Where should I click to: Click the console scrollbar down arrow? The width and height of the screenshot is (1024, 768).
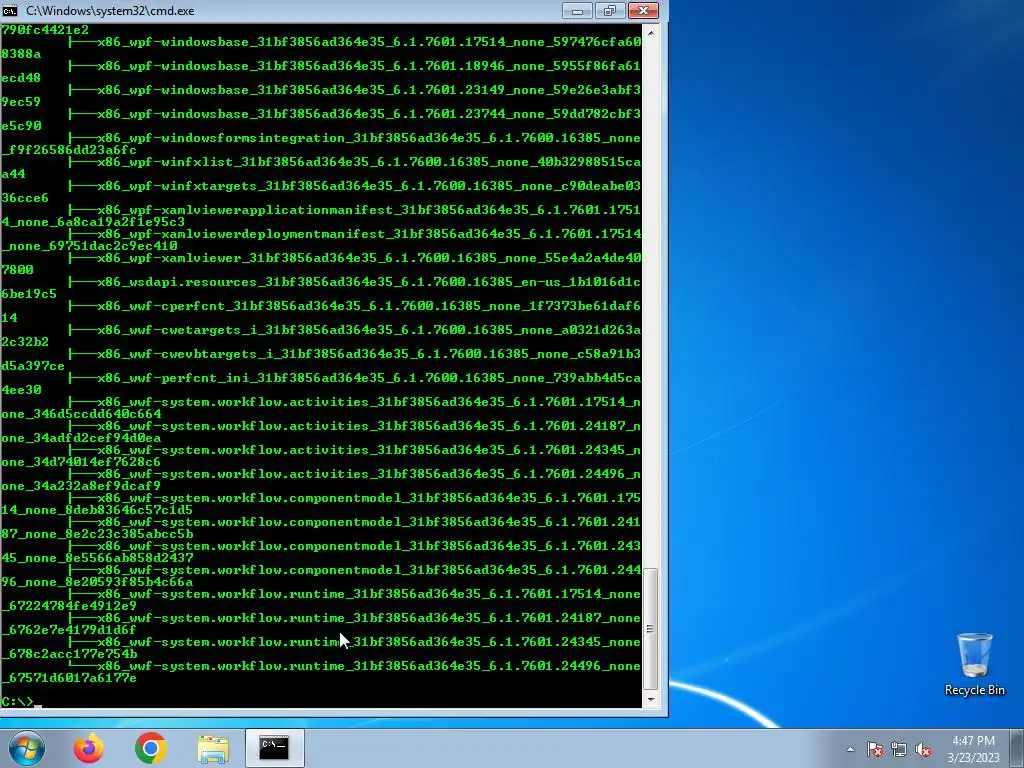tap(650, 699)
